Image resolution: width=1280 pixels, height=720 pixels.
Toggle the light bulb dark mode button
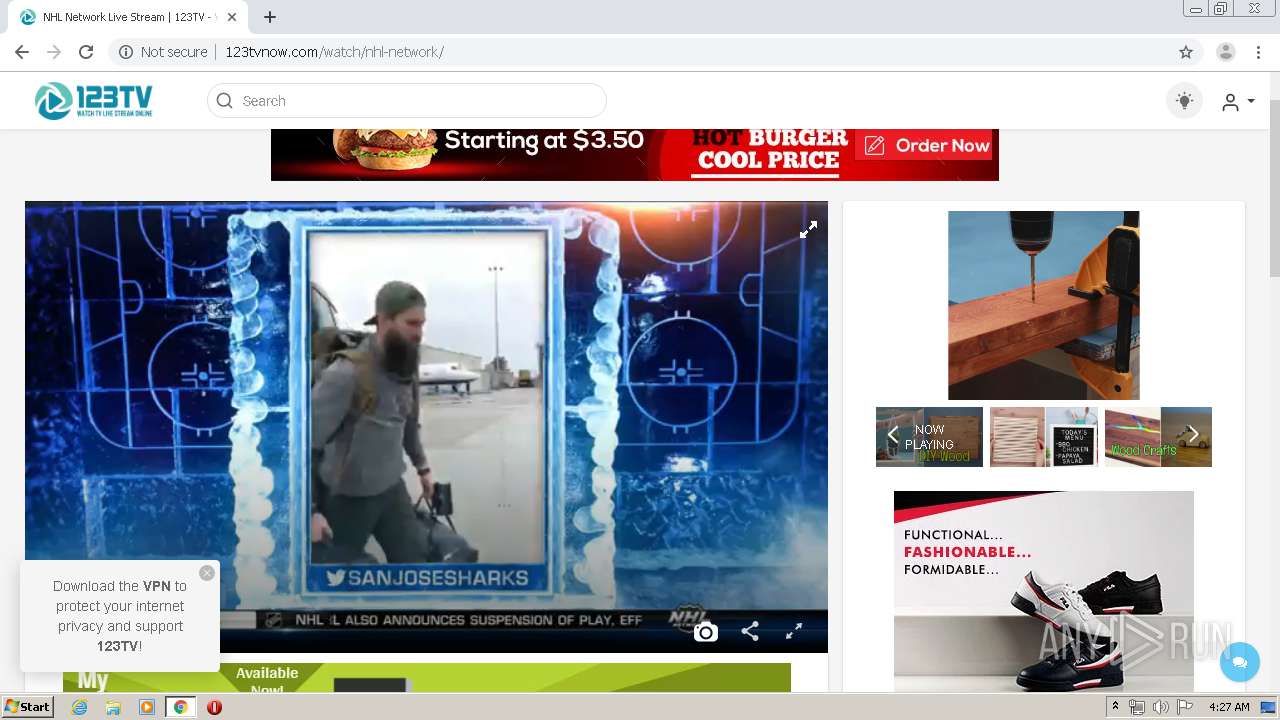1185,101
